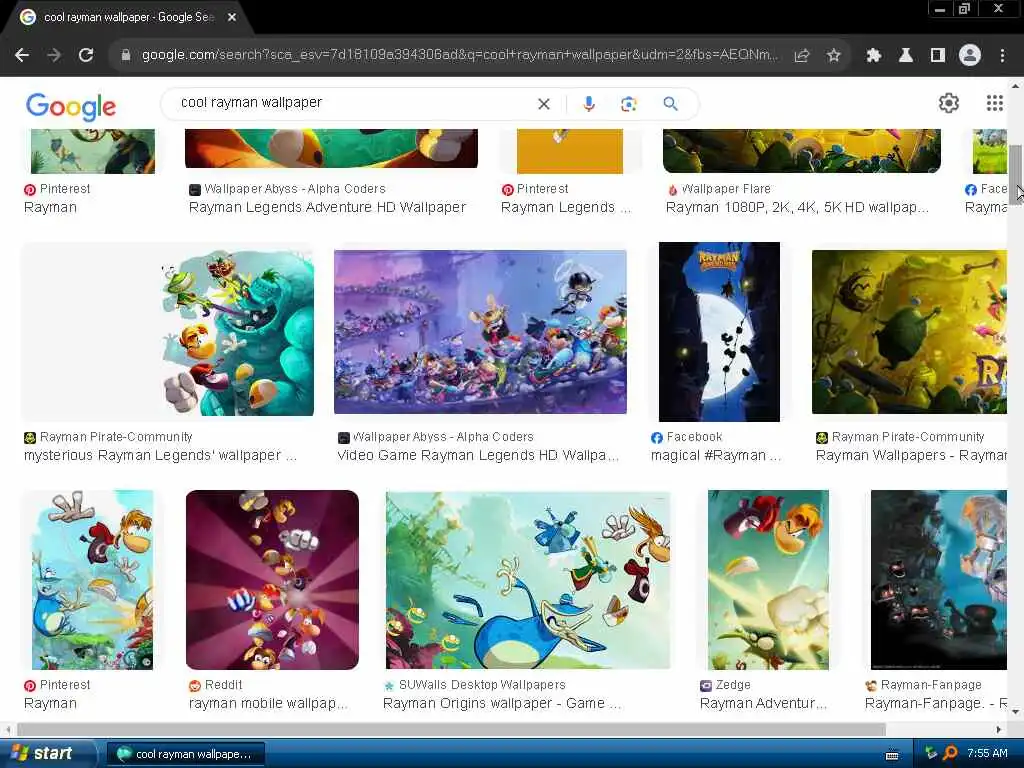Open the Rayman Wallpapers - Rayman link

coord(911,455)
